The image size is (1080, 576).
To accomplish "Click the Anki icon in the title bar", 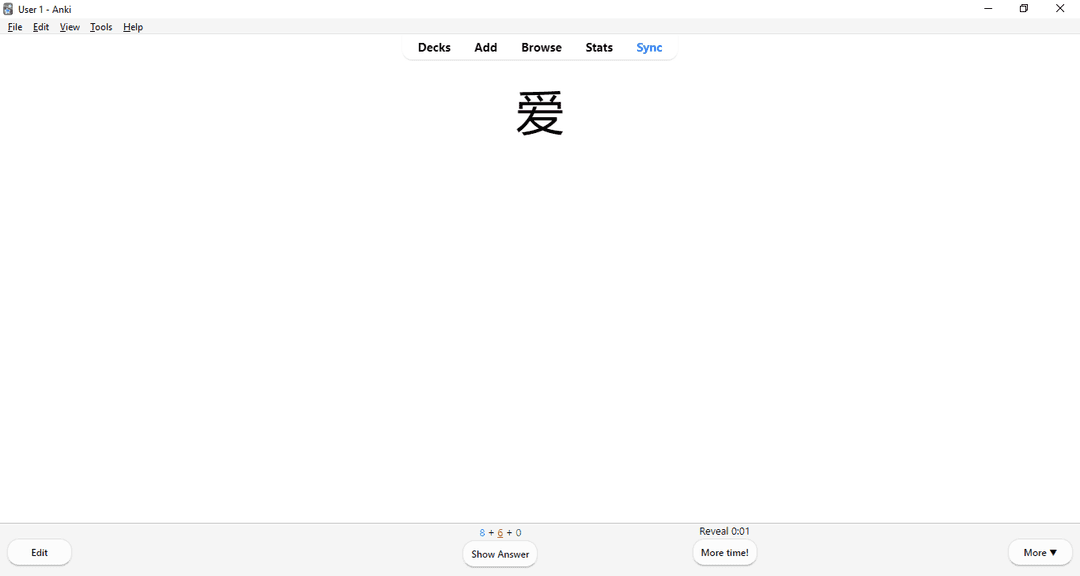I will click(8, 8).
